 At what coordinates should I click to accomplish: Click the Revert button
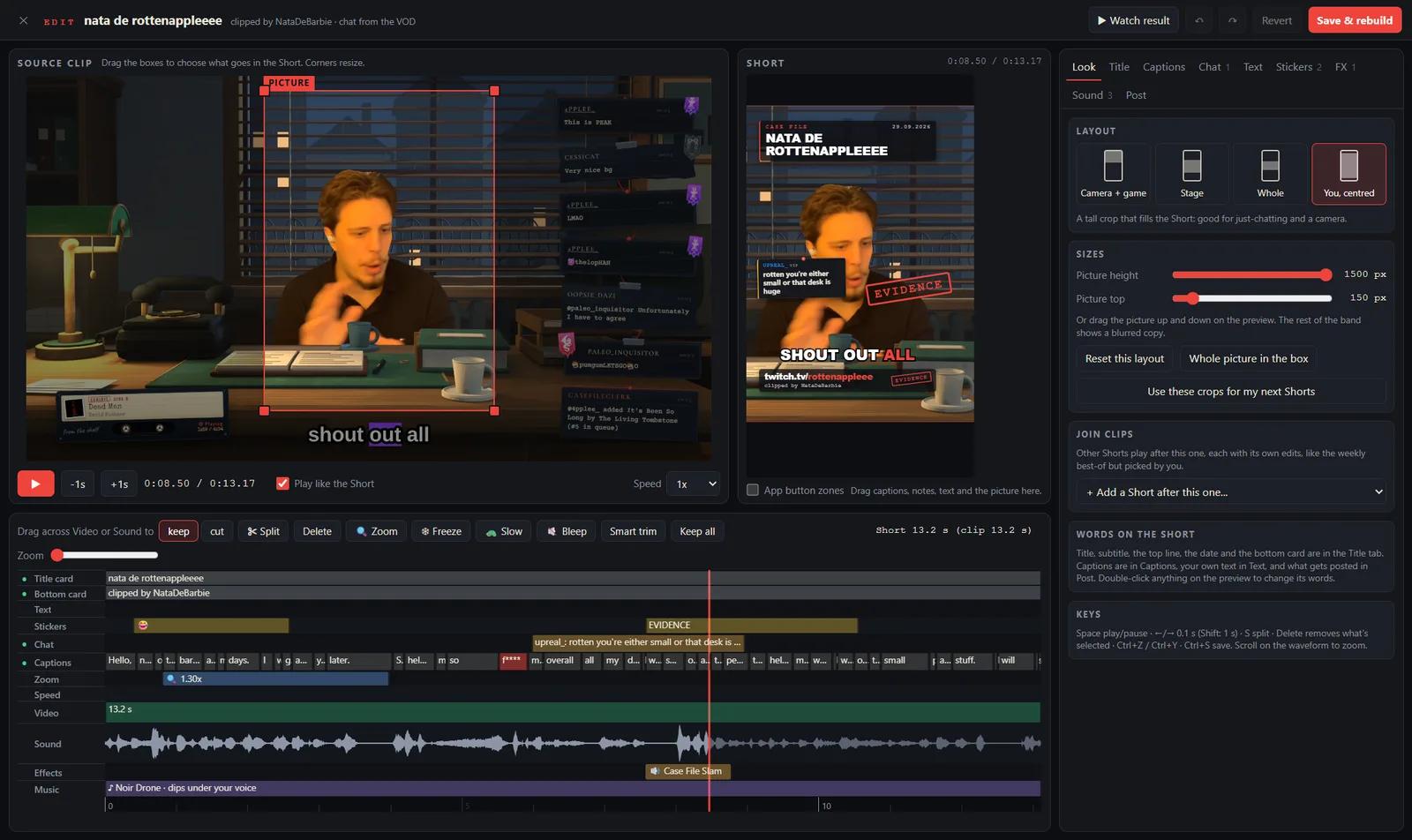(1276, 20)
